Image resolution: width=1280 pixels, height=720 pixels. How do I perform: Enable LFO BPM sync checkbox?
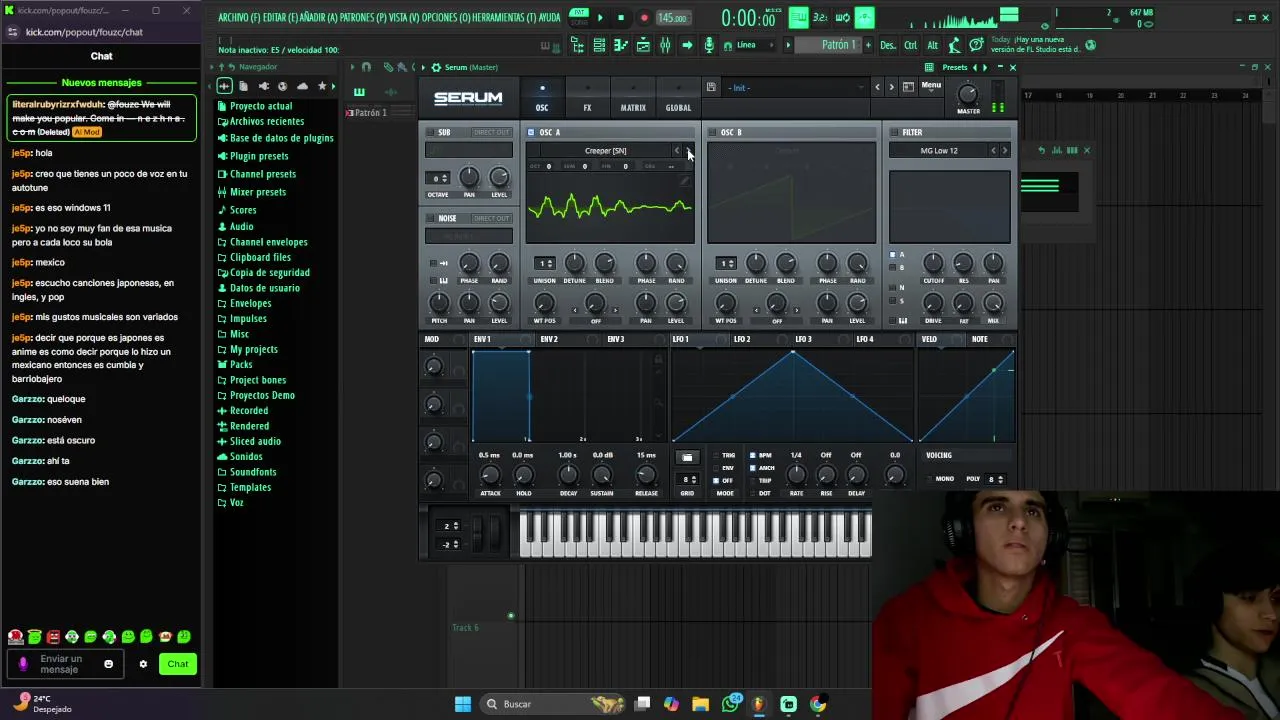[x=753, y=455]
